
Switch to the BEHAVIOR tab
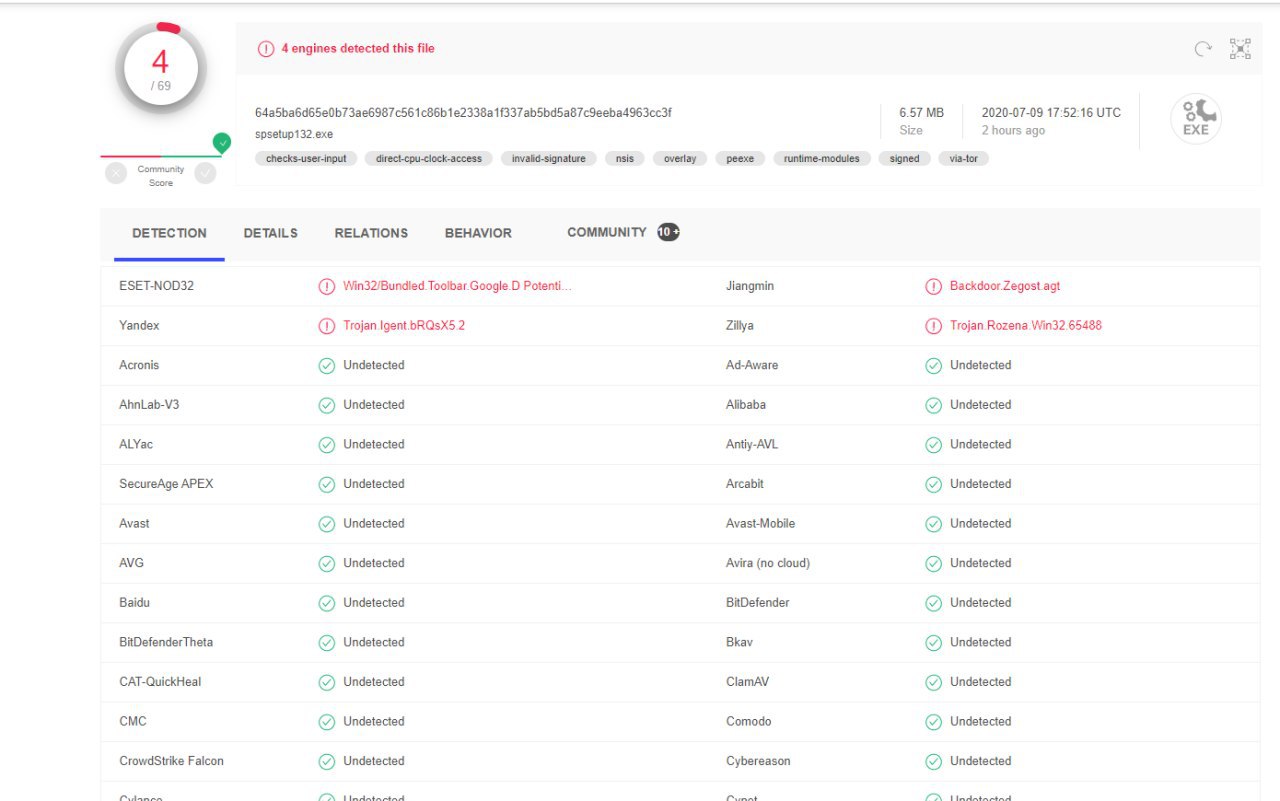[478, 233]
